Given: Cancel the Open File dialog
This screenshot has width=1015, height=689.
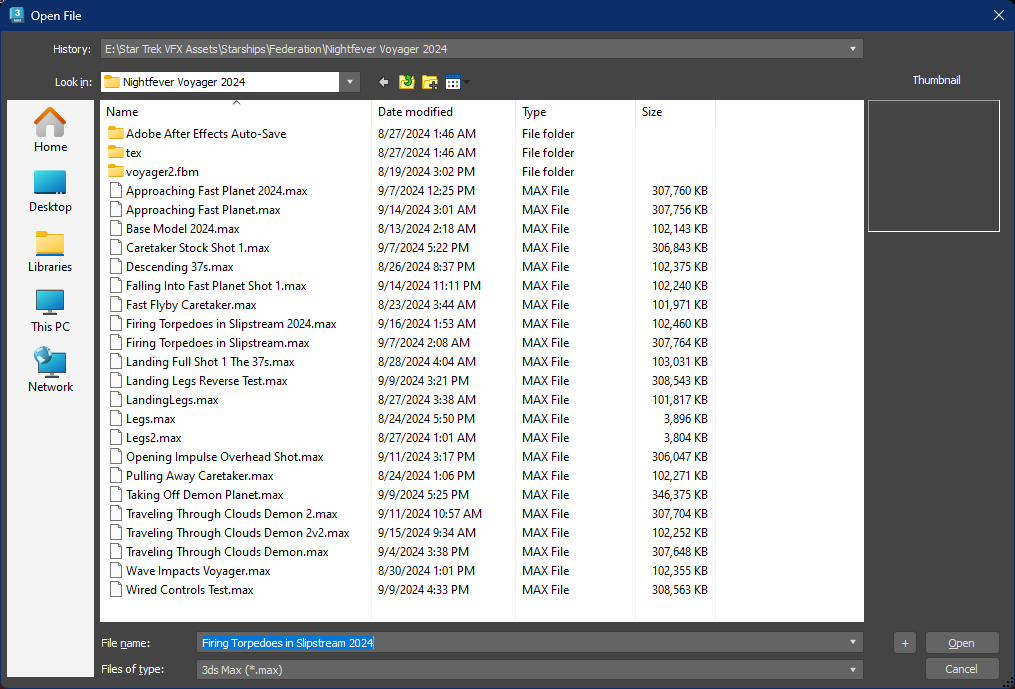Looking at the screenshot, I should coord(961,668).
